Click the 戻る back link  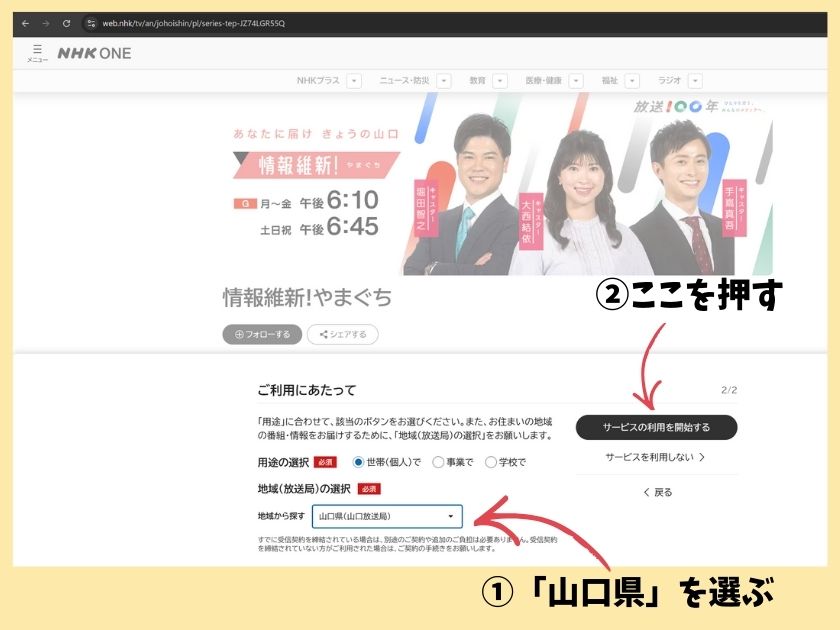tap(657, 492)
